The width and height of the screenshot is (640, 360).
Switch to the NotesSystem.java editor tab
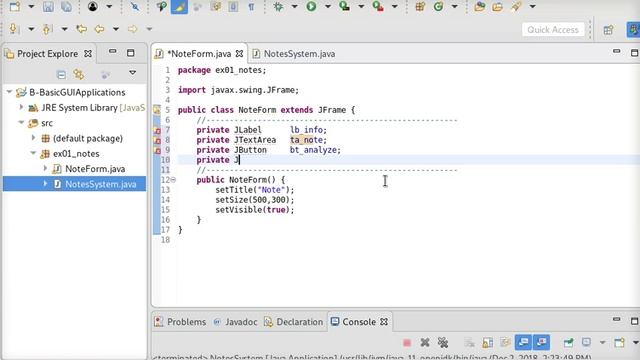point(299,53)
